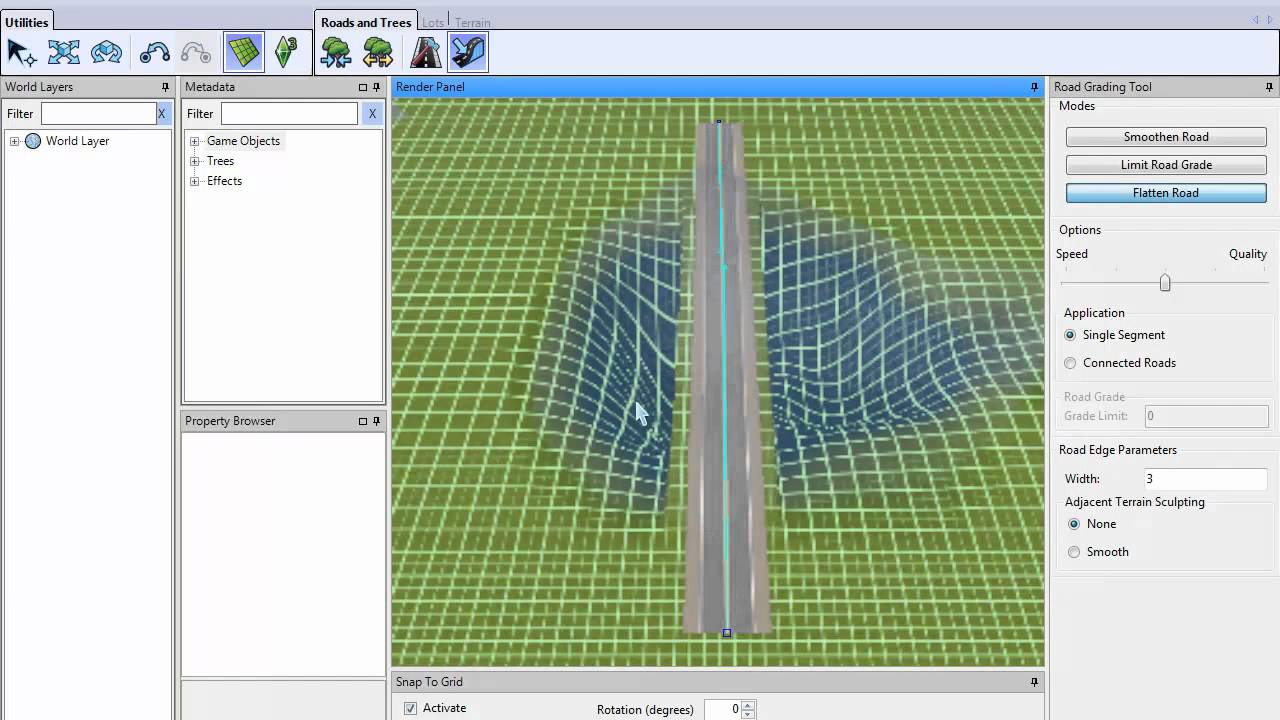Screen dimensions: 1280x720
Task: Open the Roads and Trees tab
Action: tap(366, 22)
